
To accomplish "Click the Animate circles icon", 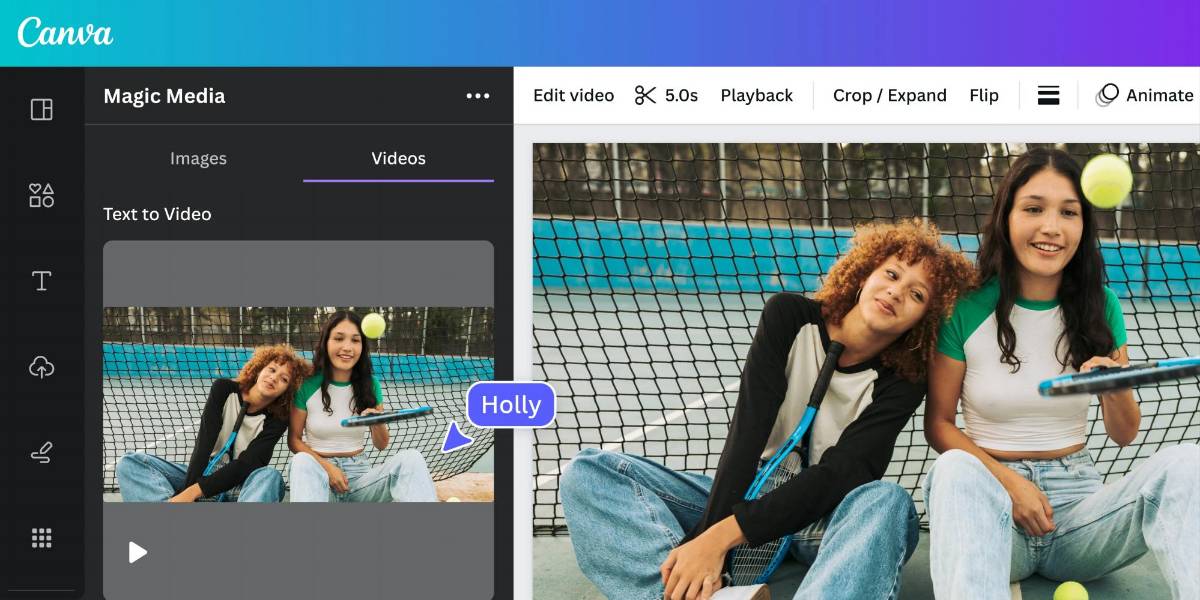I will (x=1107, y=95).
